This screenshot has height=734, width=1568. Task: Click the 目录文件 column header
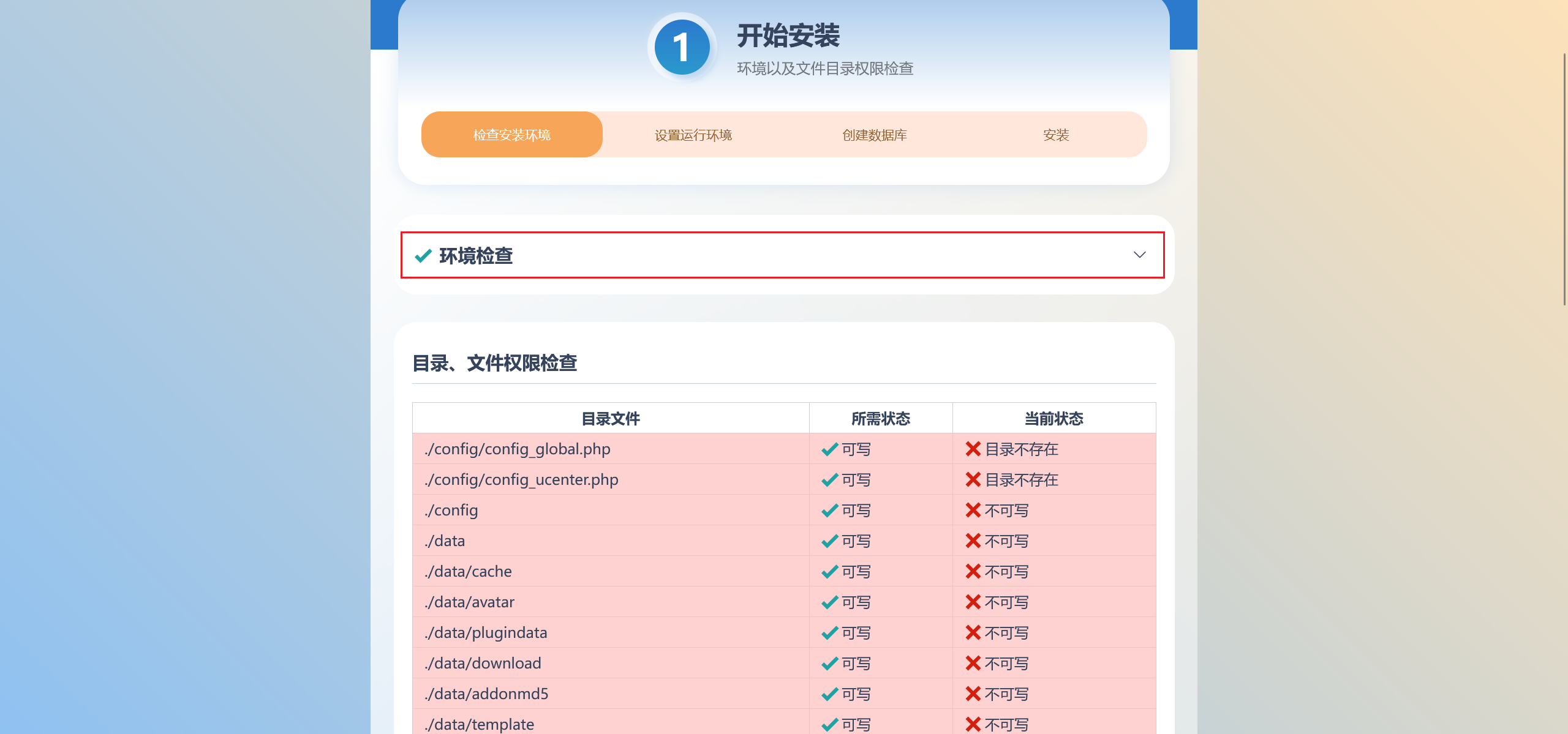coord(611,419)
